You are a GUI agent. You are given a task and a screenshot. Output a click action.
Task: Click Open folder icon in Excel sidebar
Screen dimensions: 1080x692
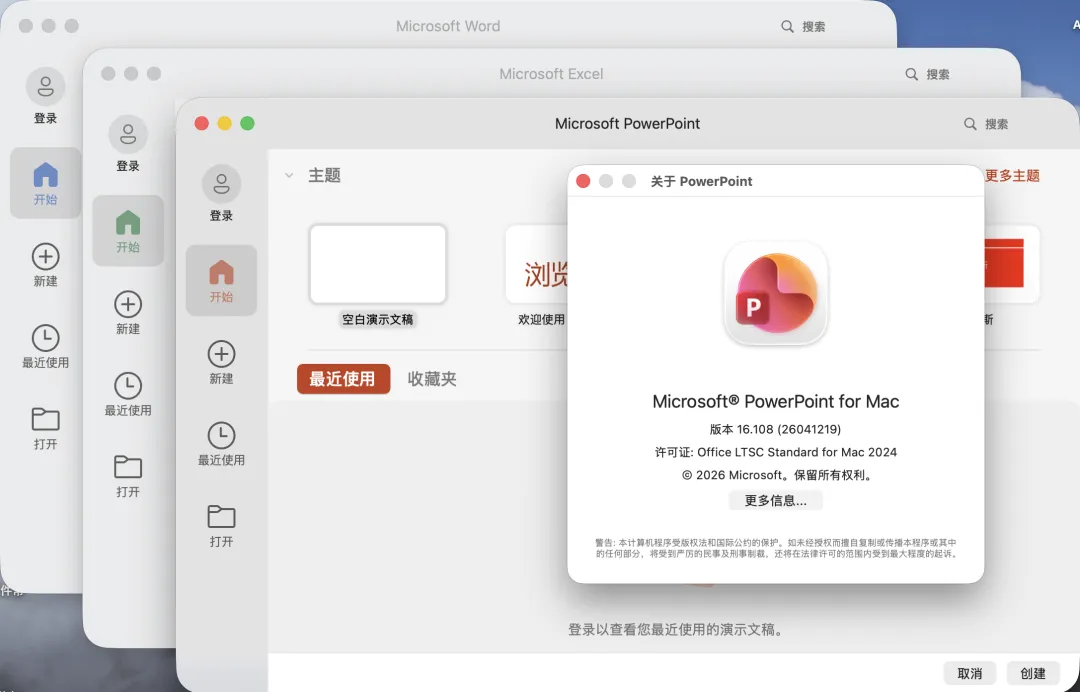pyautogui.click(x=128, y=467)
